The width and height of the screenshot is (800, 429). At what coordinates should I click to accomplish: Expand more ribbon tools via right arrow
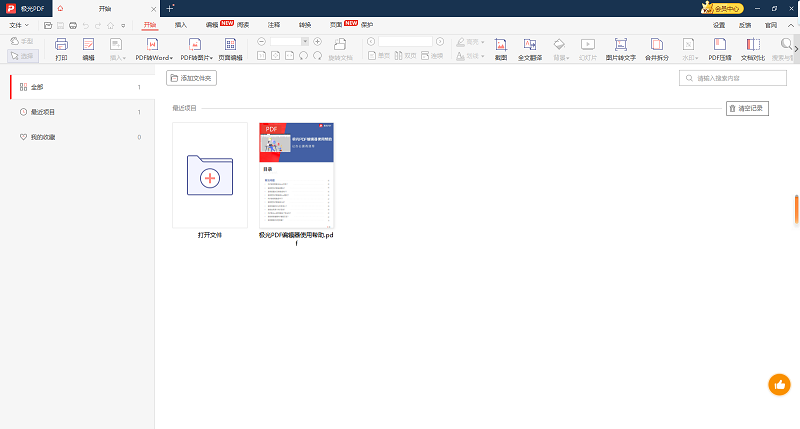(x=796, y=49)
